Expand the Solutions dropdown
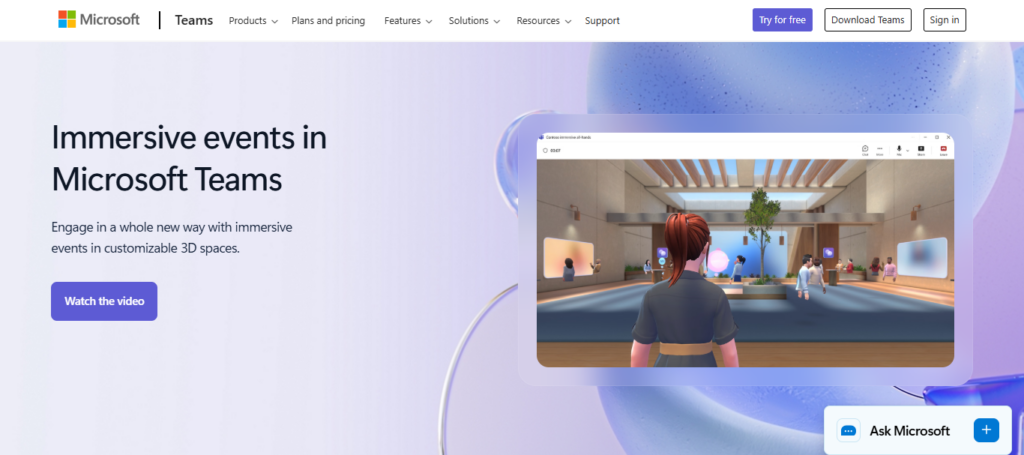The width and height of the screenshot is (1024, 455). coord(475,21)
